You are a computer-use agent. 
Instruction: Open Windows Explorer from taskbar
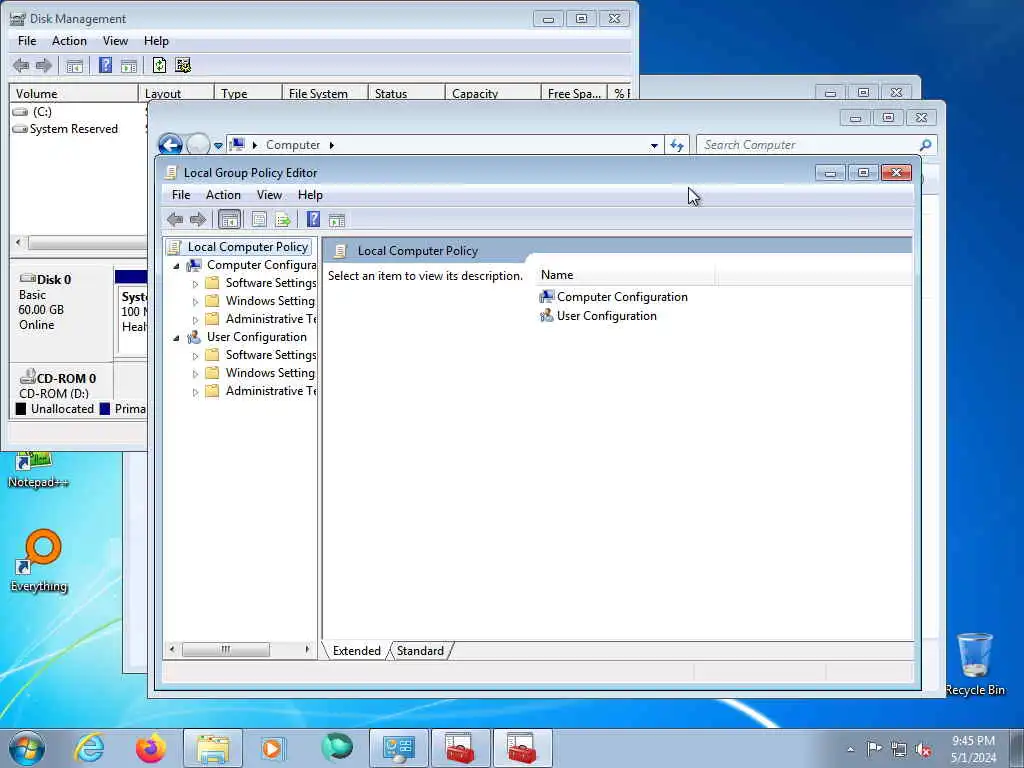coord(213,748)
